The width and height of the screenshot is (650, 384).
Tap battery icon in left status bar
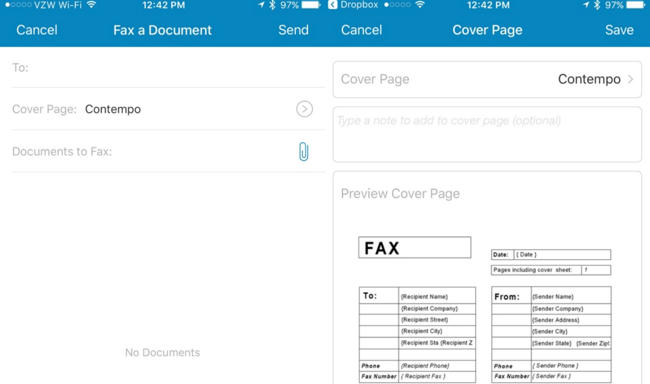click(x=311, y=5)
